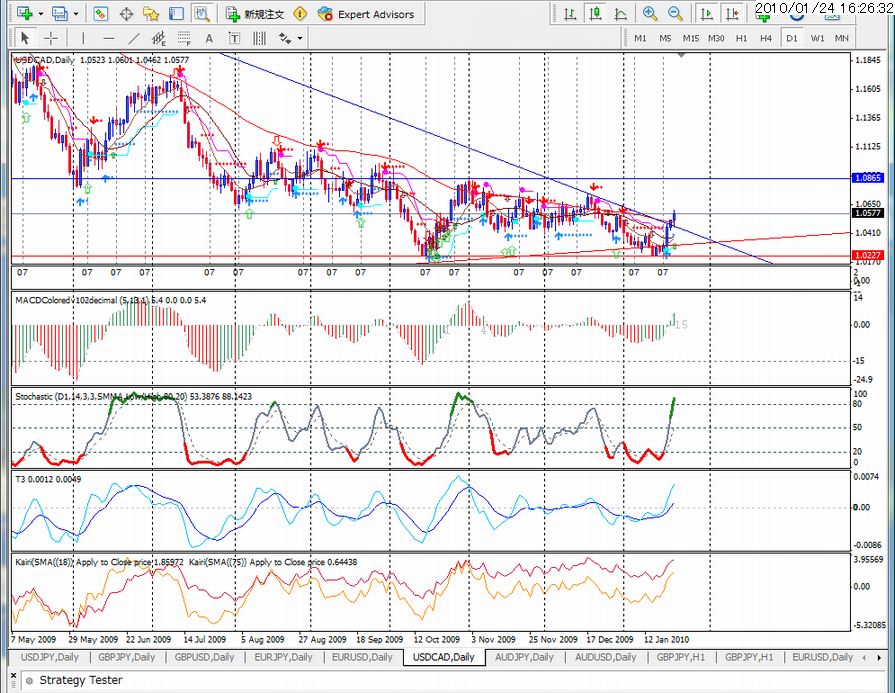Switch chart to candlestick mode
The height and width of the screenshot is (693, 895).
click(595, 14)
